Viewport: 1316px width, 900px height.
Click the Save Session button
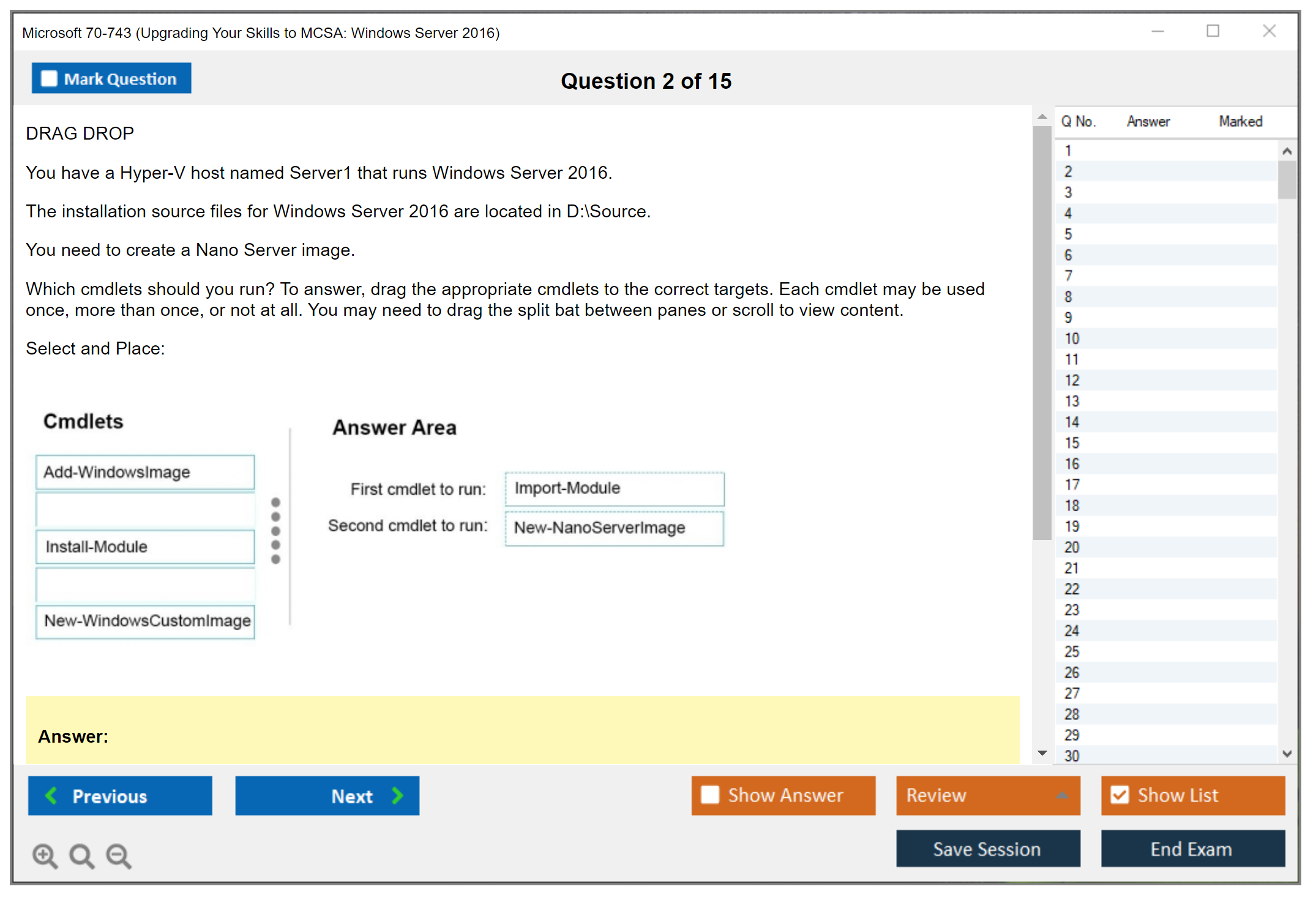click(987, 849)
